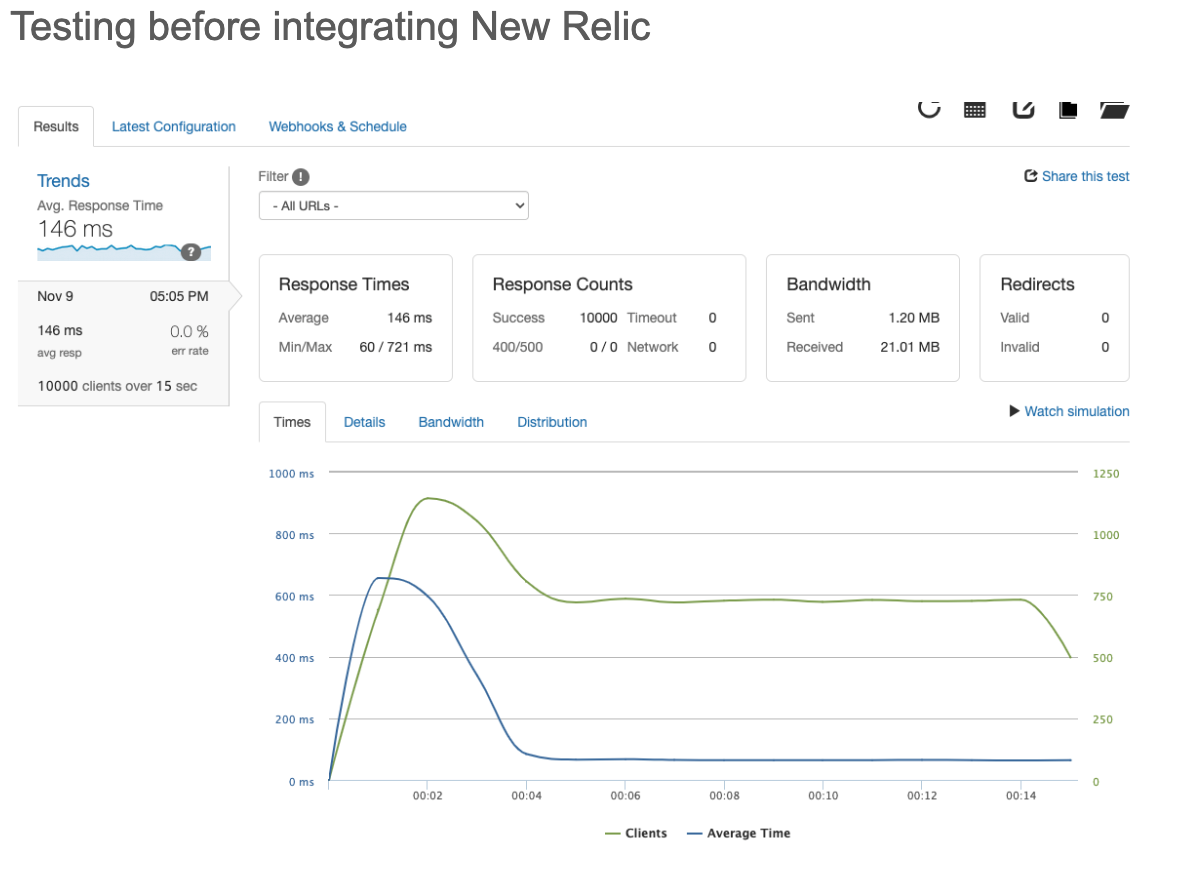Open the Webhooks & Schedule tab
The width and height of the screenshot is (1190, 876).
(x=337, y=127)
